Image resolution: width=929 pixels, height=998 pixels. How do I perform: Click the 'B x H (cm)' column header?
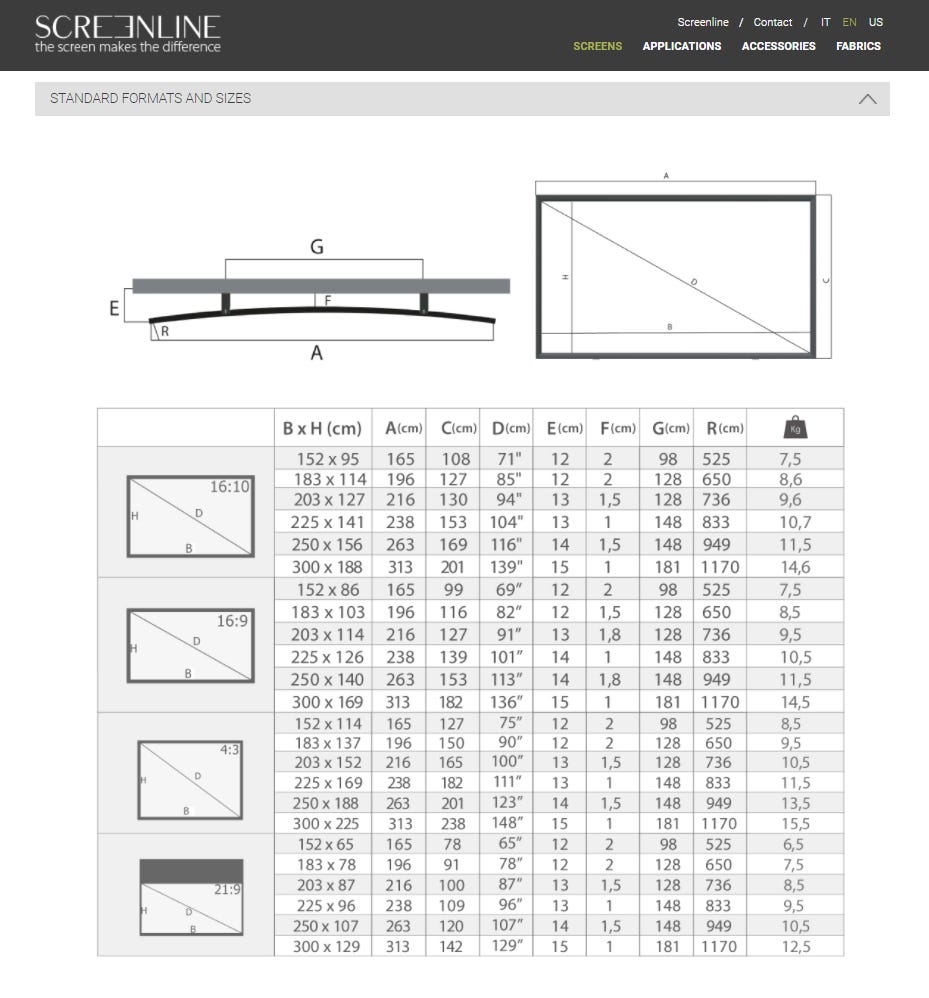tap(322, 428)
